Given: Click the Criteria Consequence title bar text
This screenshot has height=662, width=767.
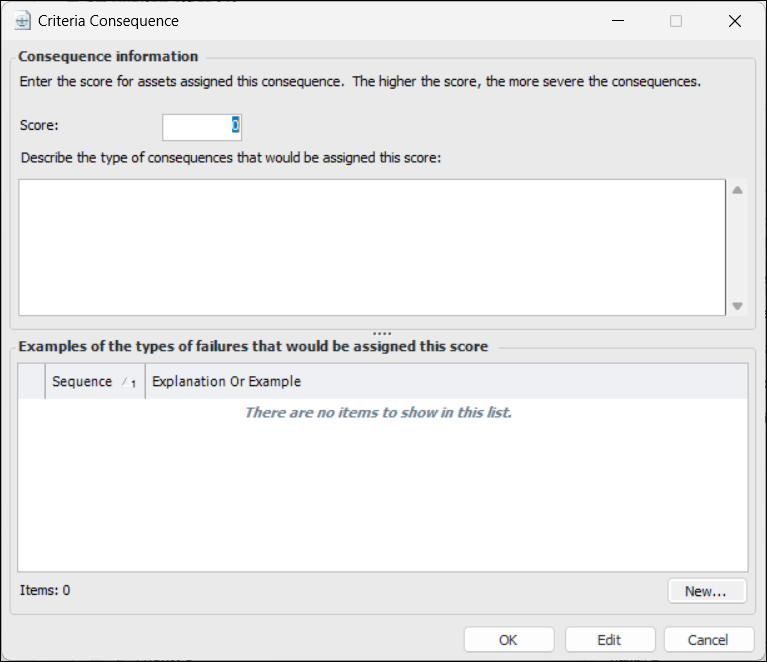Looking at the screenshot, I should pyautogui.click(x=108, y=21).
